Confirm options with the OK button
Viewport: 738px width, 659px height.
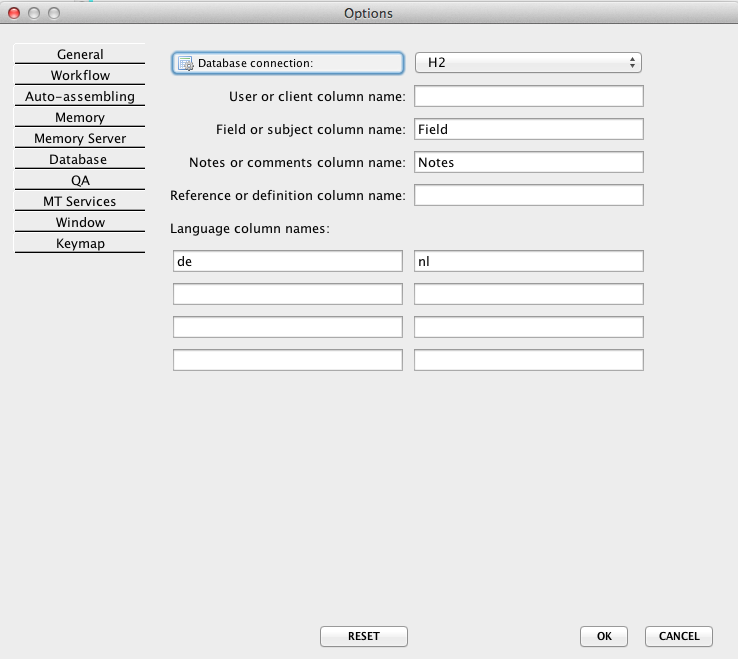coord(604,636)
